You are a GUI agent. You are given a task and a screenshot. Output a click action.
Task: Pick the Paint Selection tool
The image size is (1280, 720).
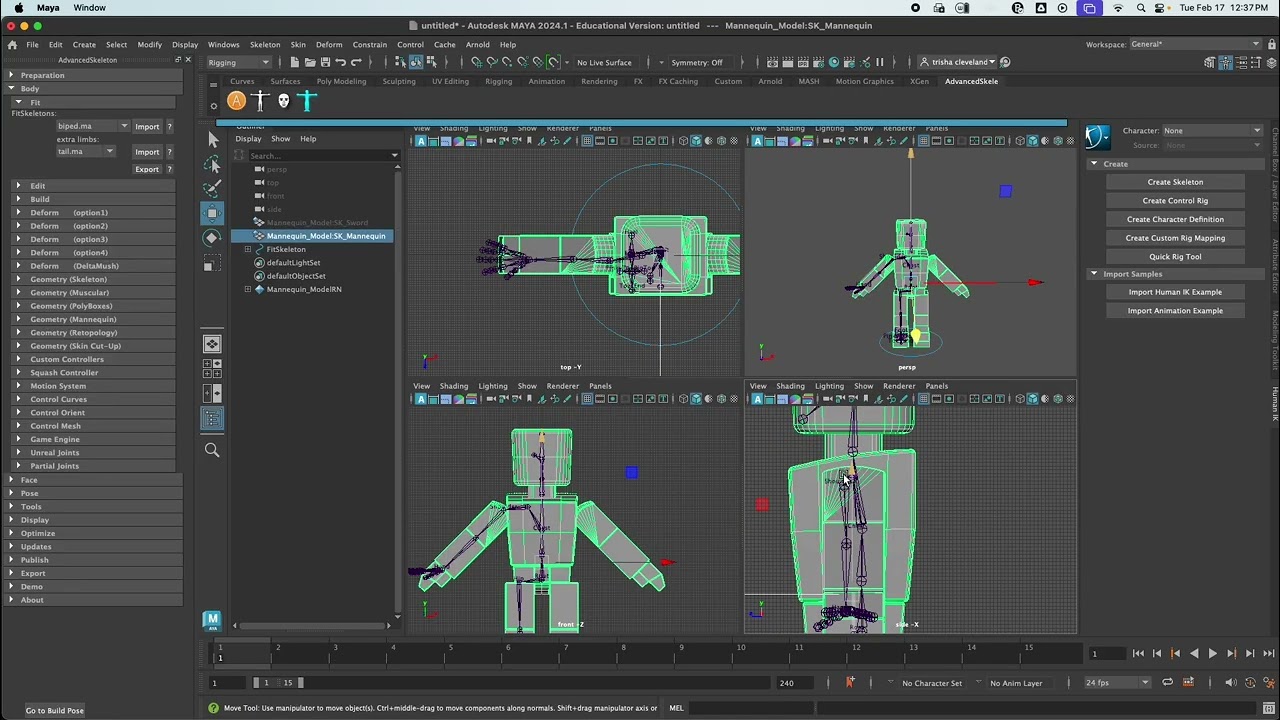(x=212, y=189)
